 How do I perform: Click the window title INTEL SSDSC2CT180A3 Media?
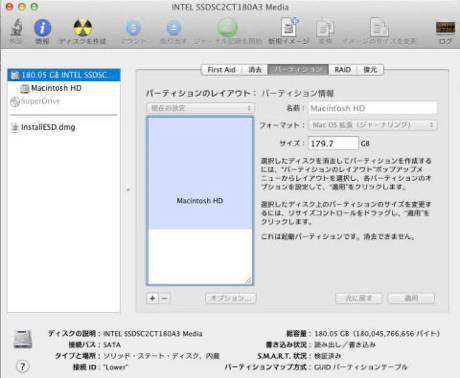pyautogui.click(x=230, y=7)
